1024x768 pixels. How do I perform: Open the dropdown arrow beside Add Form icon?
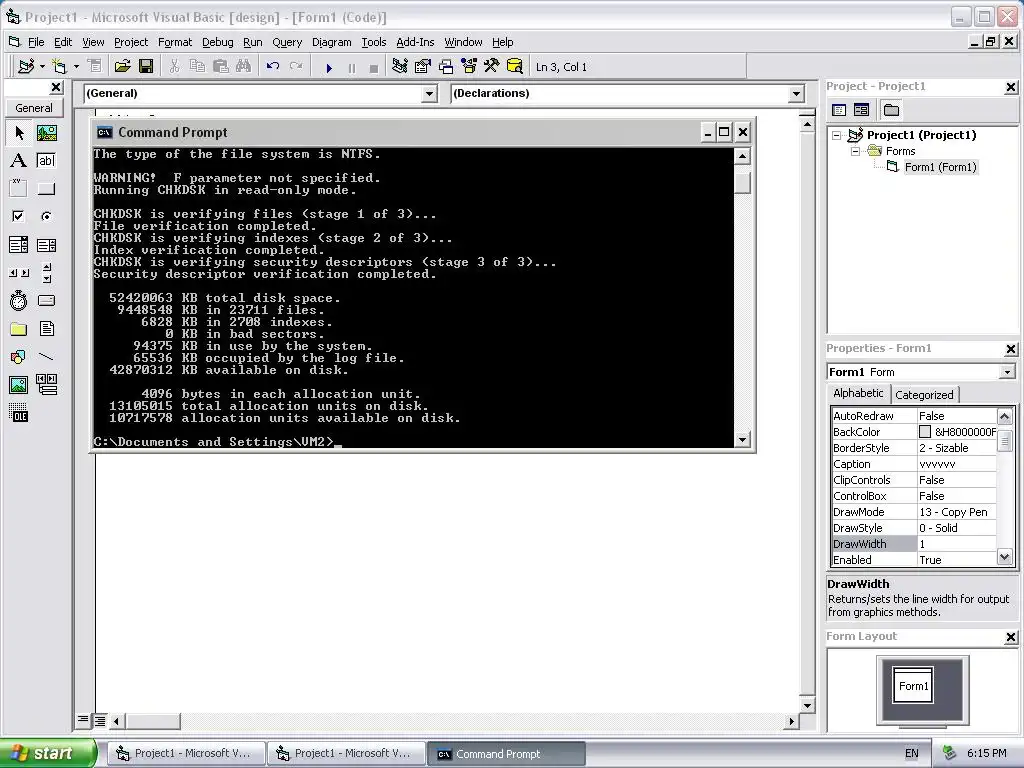pyautogui.click(x=76, y=67)
